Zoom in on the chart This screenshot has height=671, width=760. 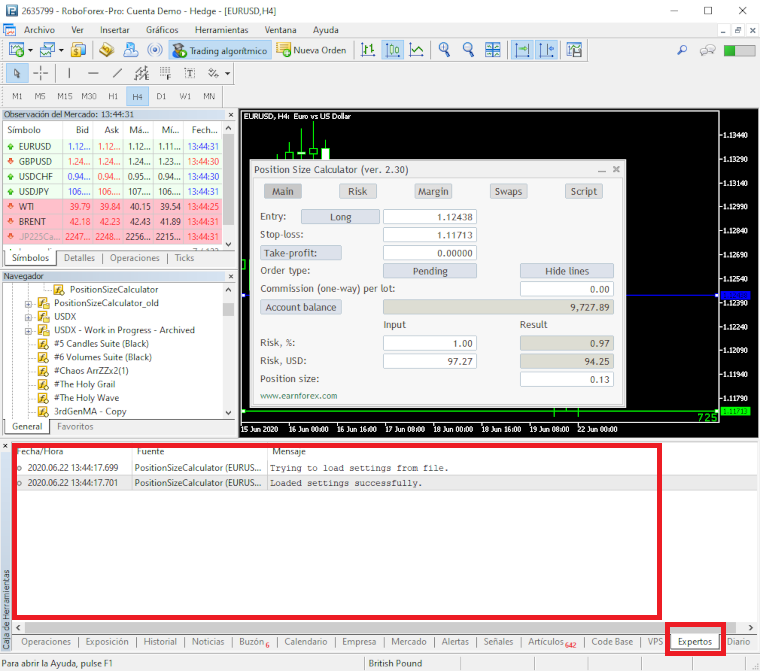pos(444,50)
